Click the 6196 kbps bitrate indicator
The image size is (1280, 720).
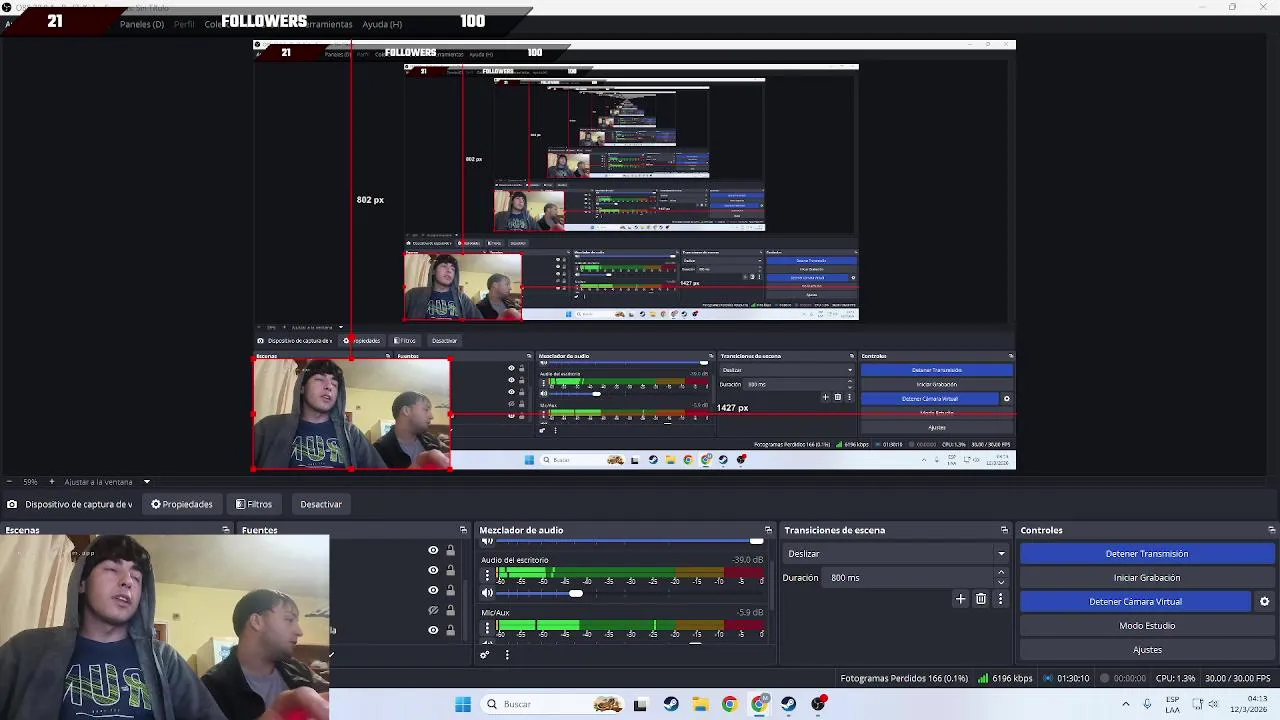pos(1005,678)
